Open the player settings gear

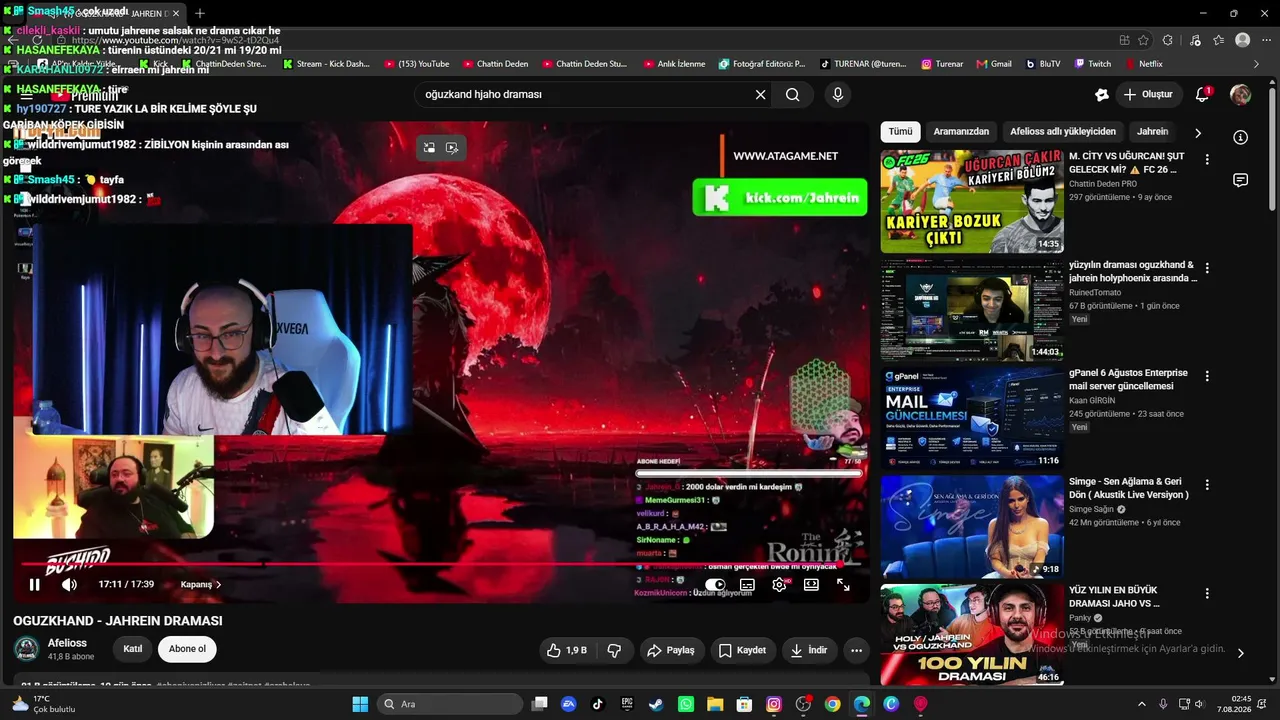point(779,585)
